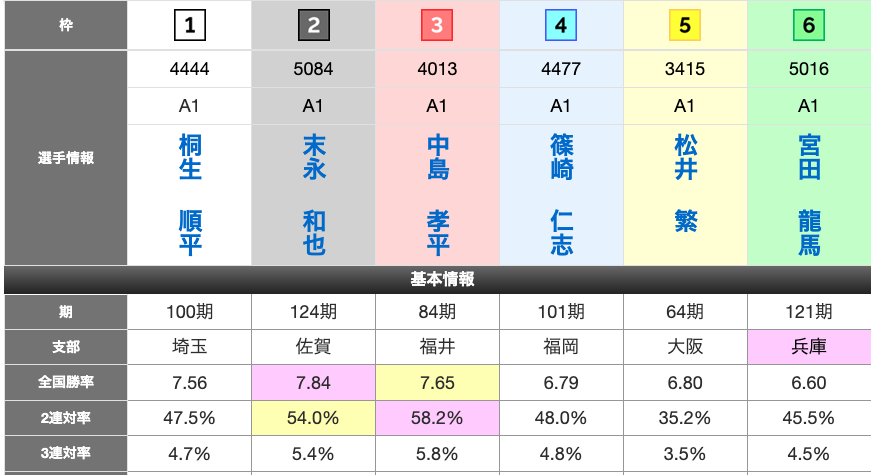Open racer 桐生順平 profile link
The image size is (871, 475).
190,195
